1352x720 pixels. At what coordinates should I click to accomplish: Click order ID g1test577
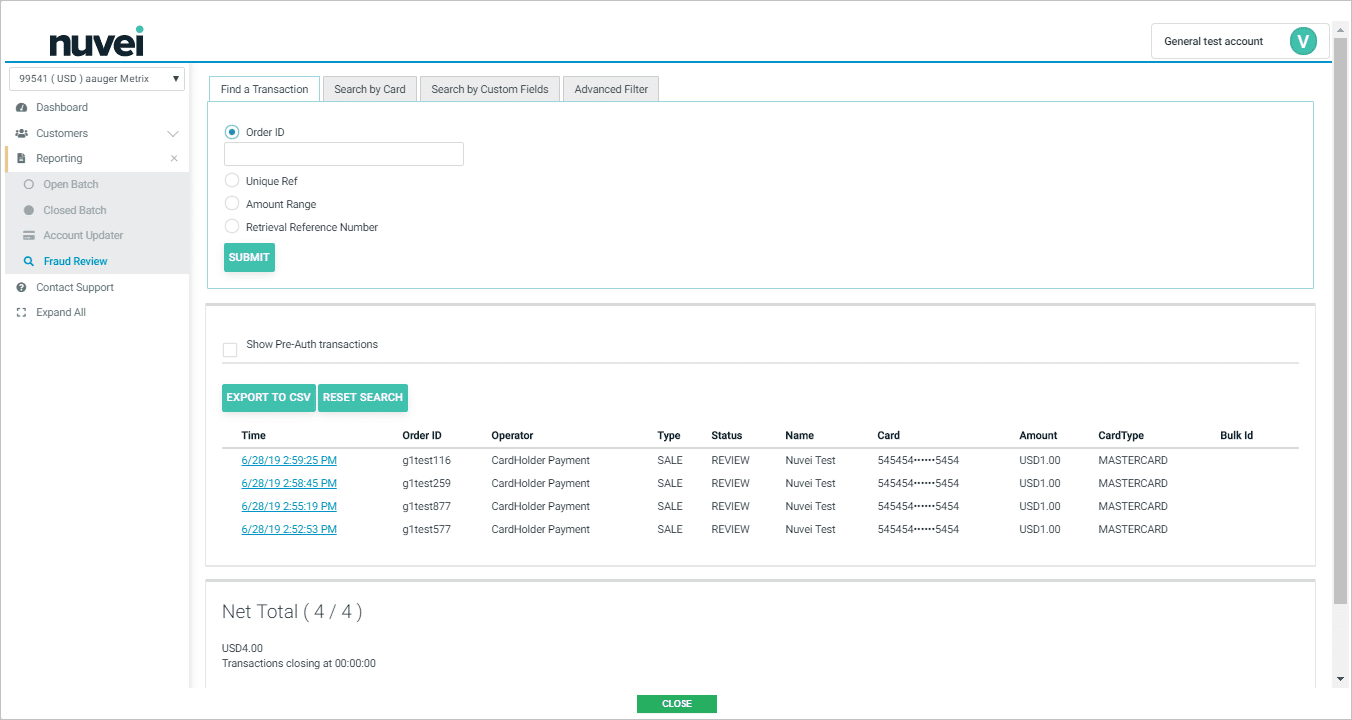427,529
